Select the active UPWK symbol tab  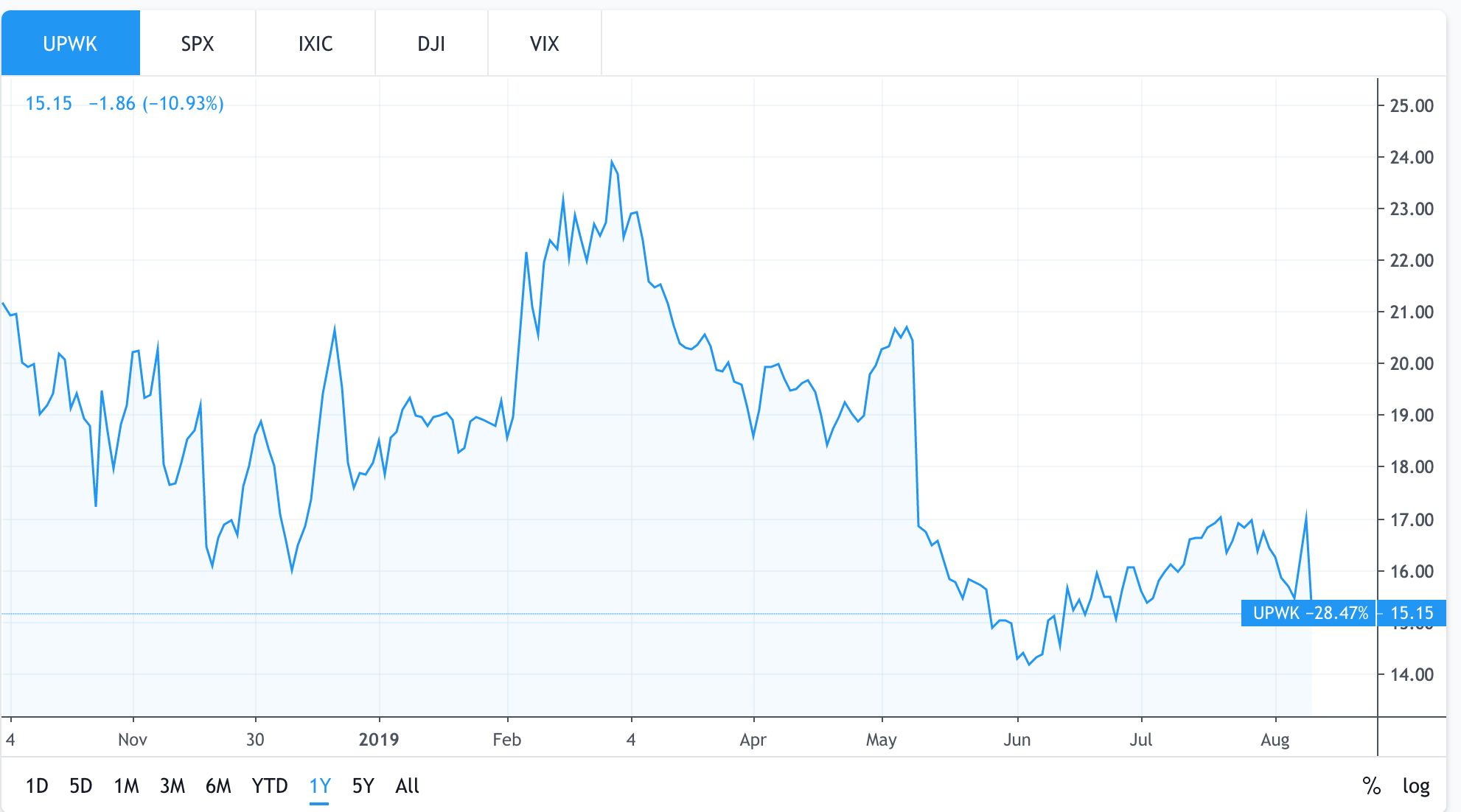point(70,43)
